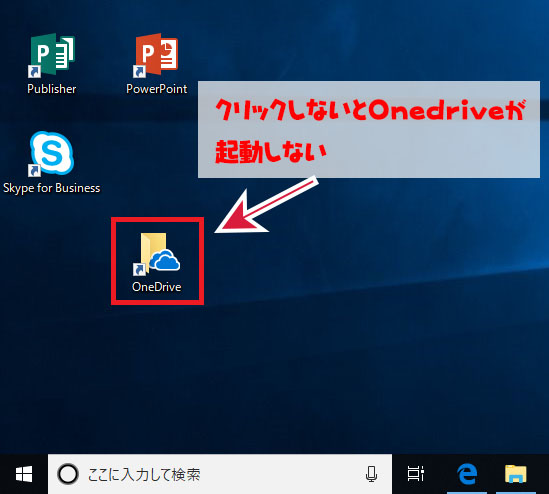Click the "PowerPoint" text label
The height and width of the screenshot is (494, 549).
pyautogui.click(x=157, y=89)
